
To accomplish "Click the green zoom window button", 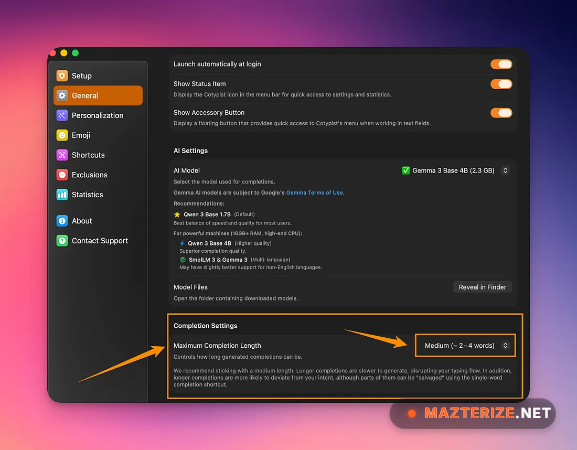I will [x=75, y=53].
